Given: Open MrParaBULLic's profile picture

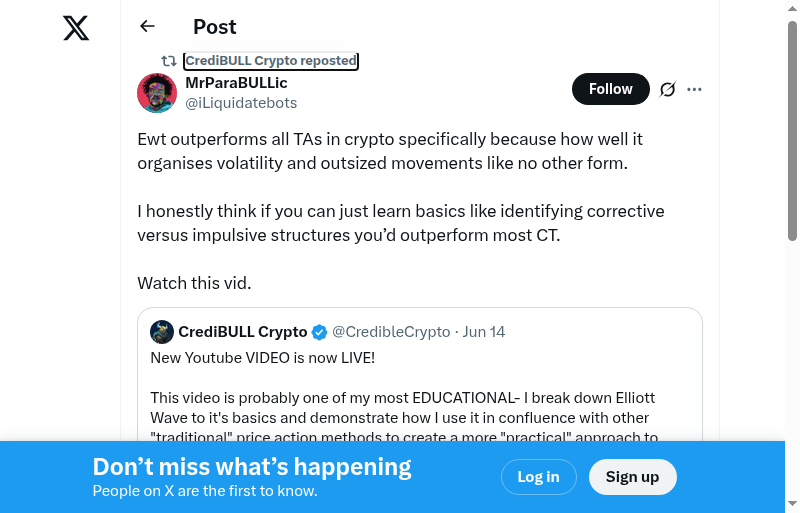Looking at the screenshot, I should pos(157,93).
